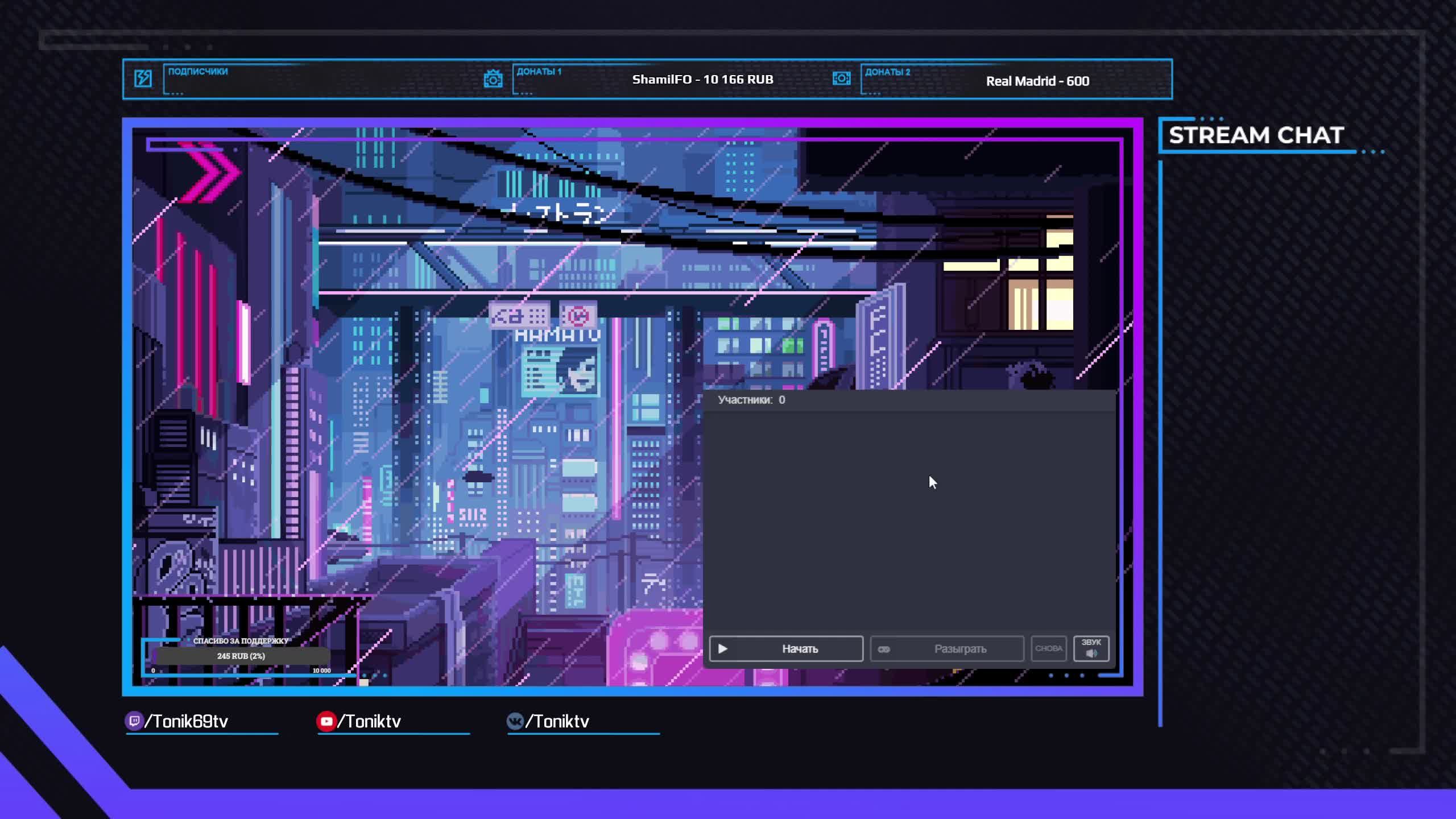Viewport: 1456px width, 819px height.
Task: Click the chain link icon
Action: 884,649
